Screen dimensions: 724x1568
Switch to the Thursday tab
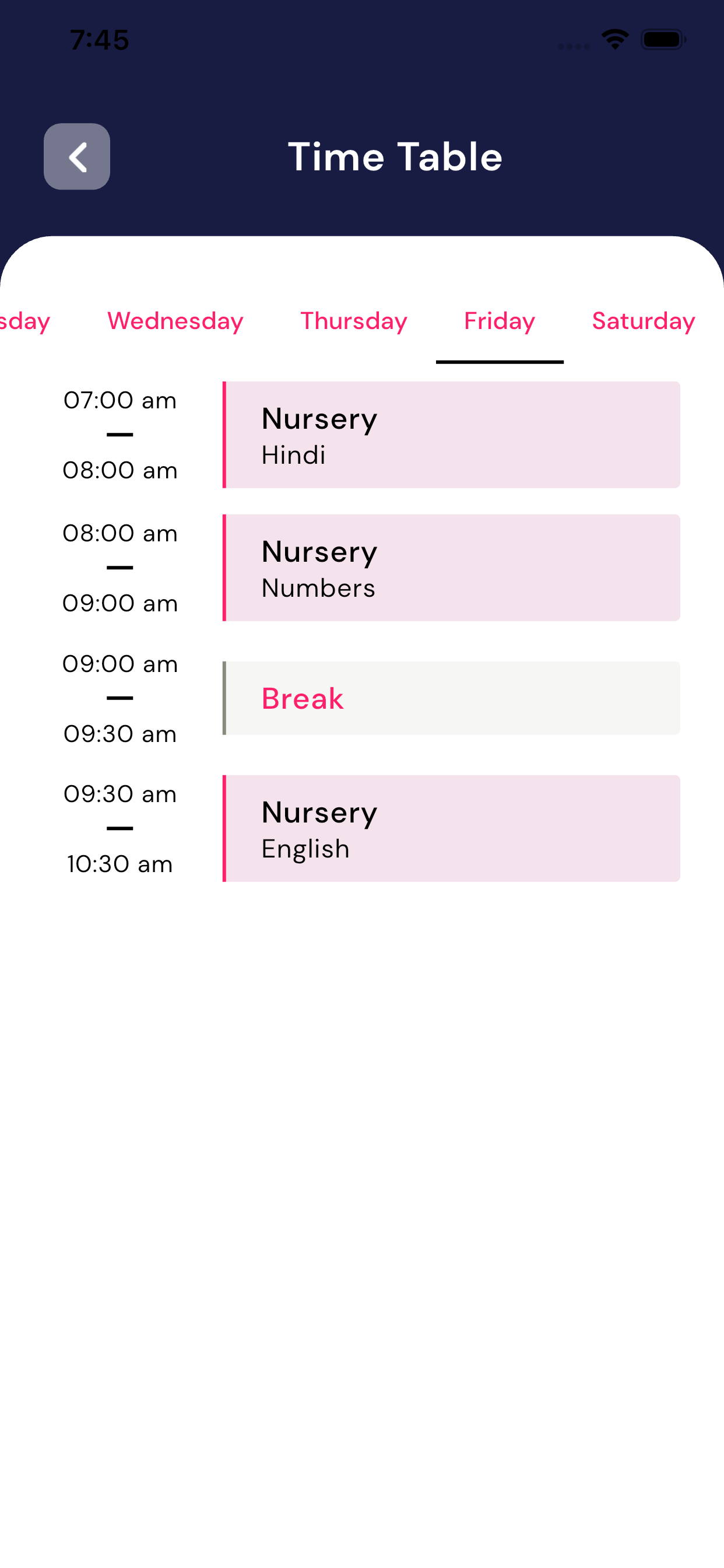[353, 321]
